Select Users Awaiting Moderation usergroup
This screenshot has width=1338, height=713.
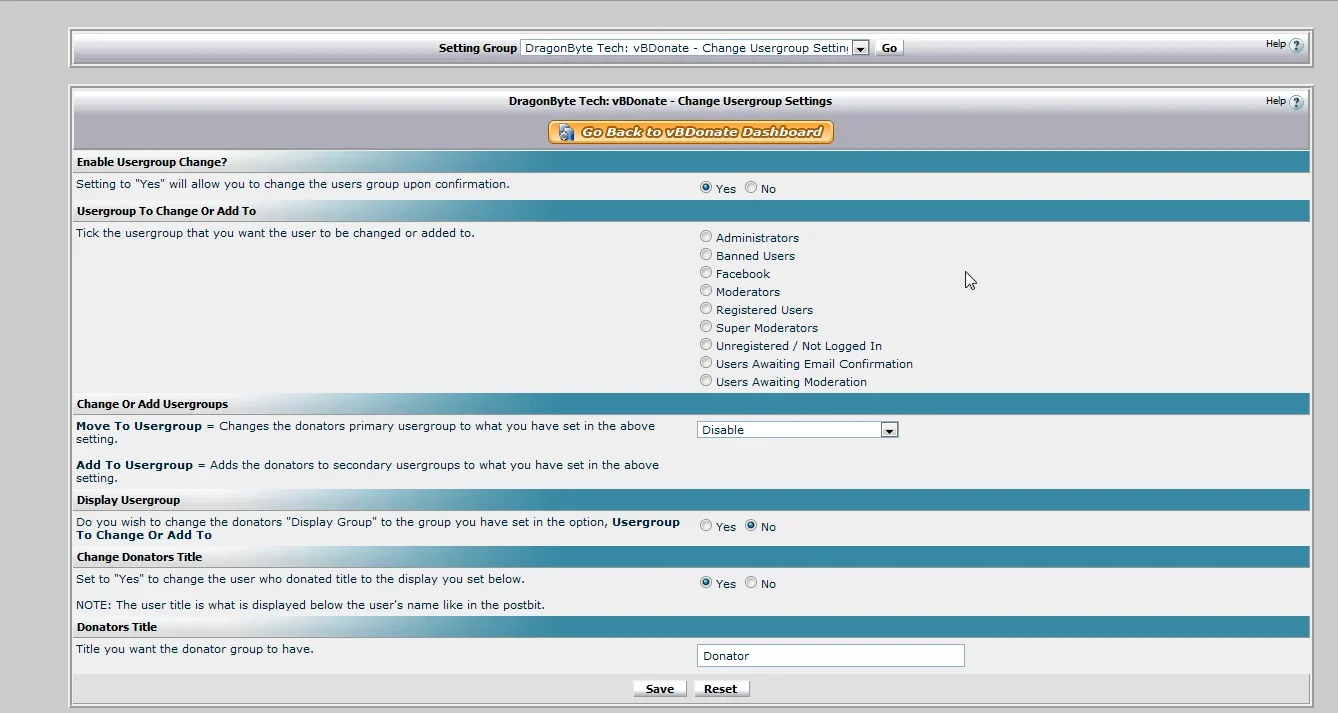(706, 381)
